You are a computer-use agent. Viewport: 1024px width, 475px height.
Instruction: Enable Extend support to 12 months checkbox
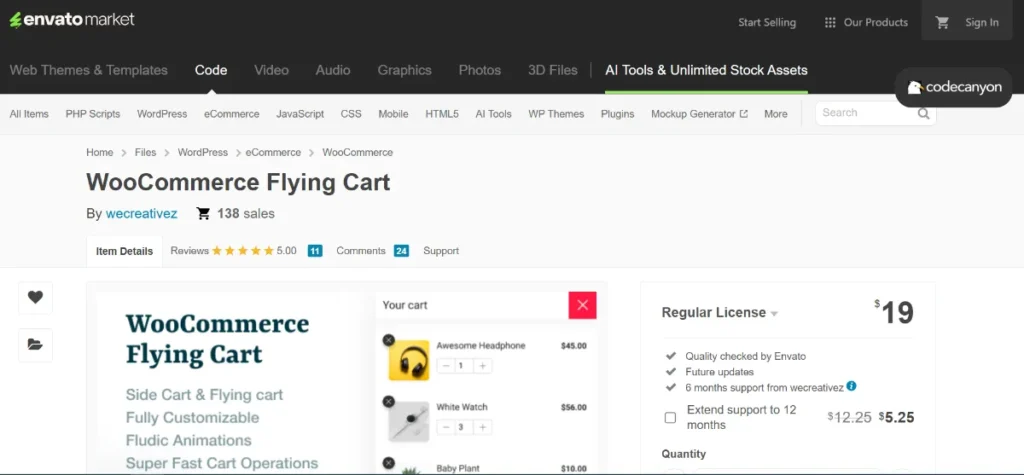(x=670, y=418)
